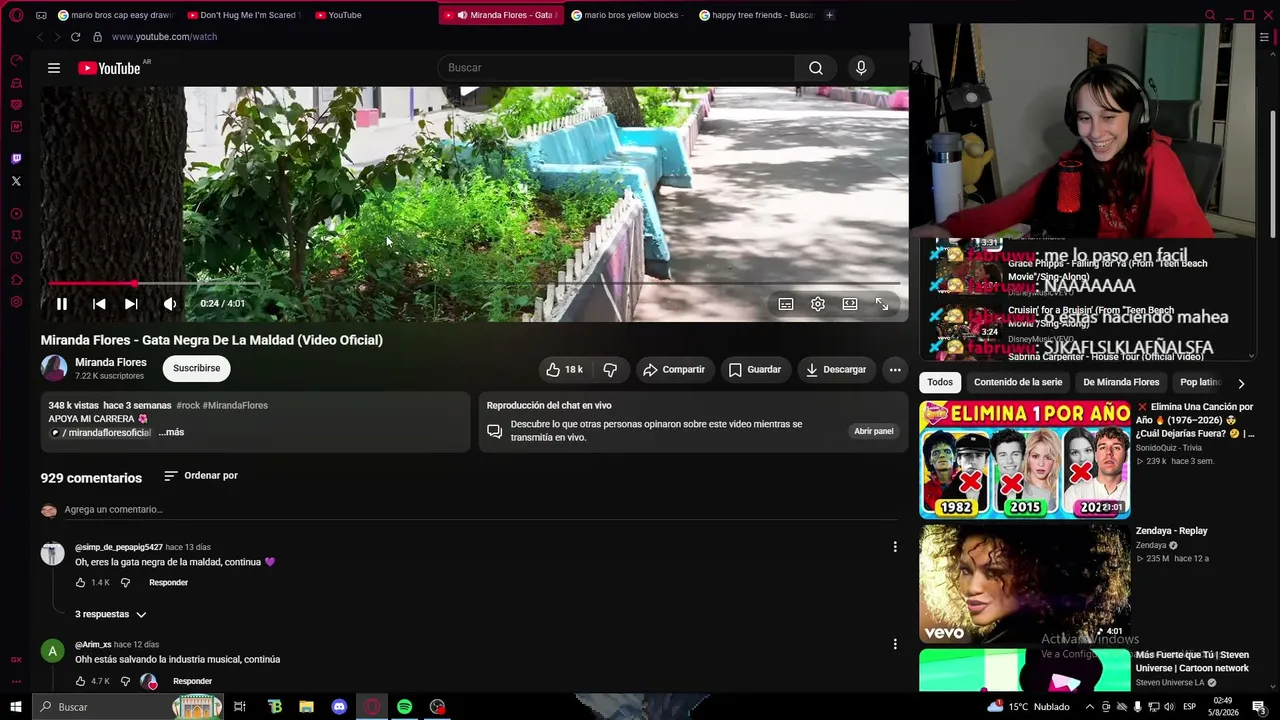Image resolution: width=1280 pixels, height=720 pixels.
Task: Show hidden system tray icons
Action: click(1090, 707)
